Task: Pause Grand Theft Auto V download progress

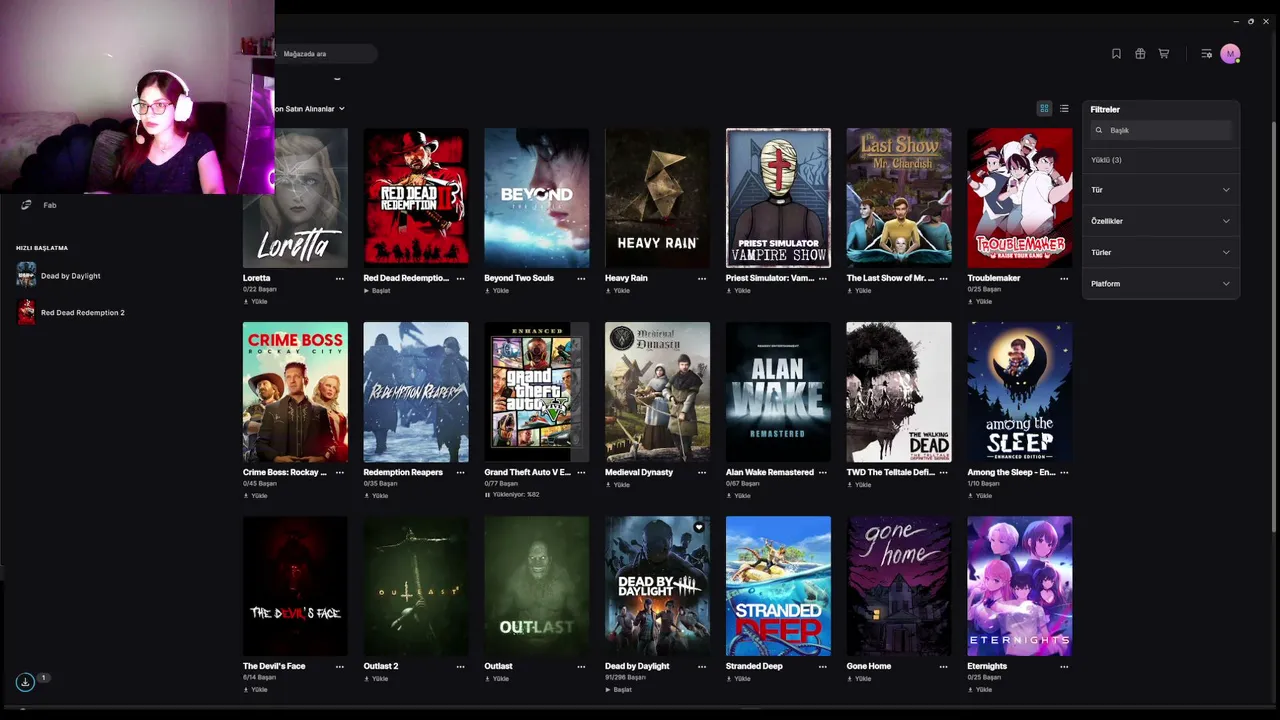Action: [x=487, y=495]
